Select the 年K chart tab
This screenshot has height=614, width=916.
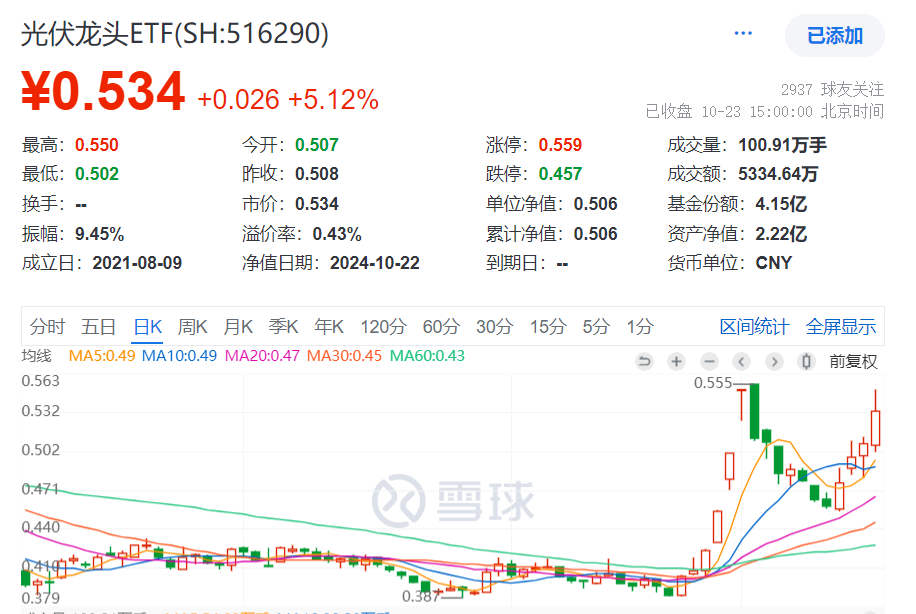[329, 327]
